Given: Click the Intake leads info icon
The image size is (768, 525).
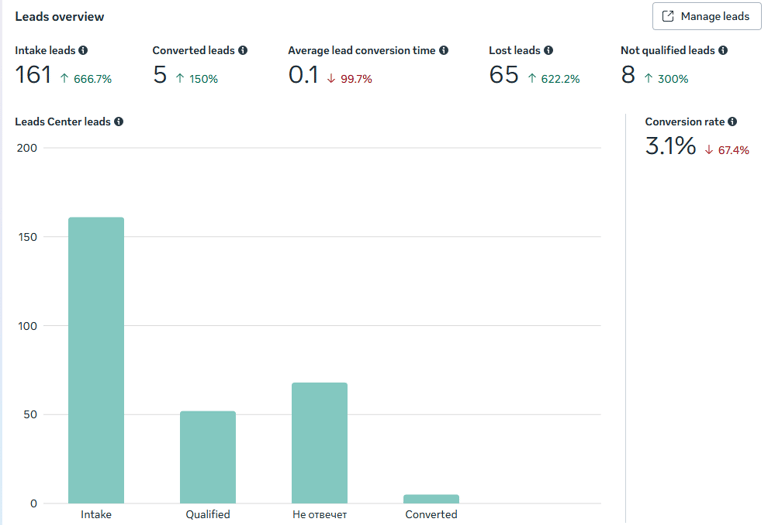Looking at the screenshot, I should point(83,50).
